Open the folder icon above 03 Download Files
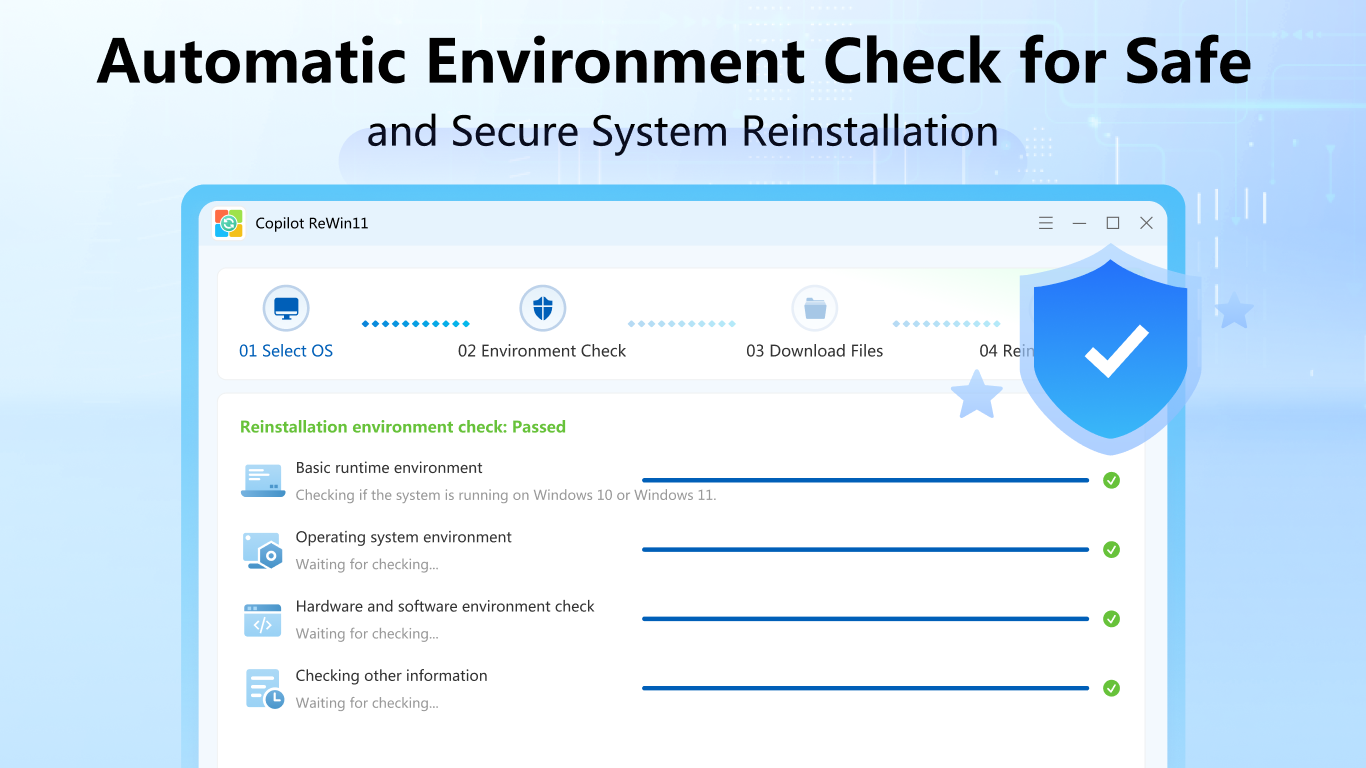Screen dimensions: 1366x768 [815, 308]
